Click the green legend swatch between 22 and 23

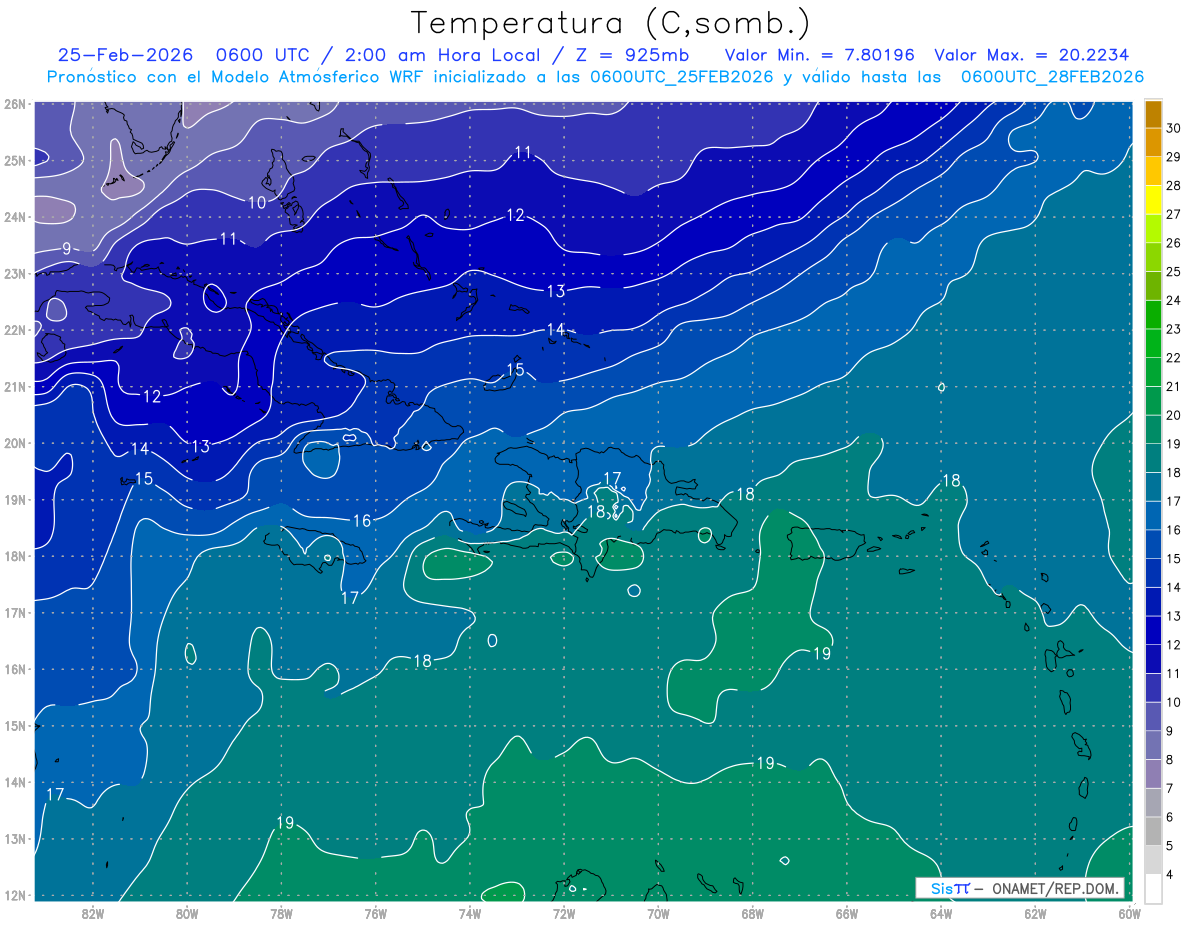tap(1153, 343)
